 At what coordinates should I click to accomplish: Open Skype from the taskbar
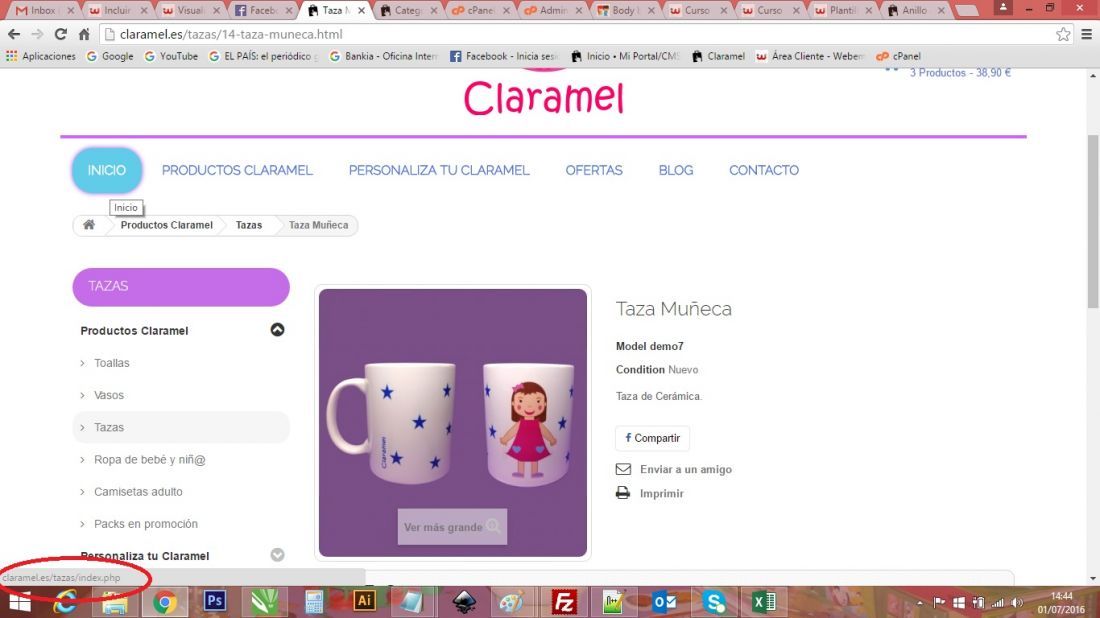point(714,601)
